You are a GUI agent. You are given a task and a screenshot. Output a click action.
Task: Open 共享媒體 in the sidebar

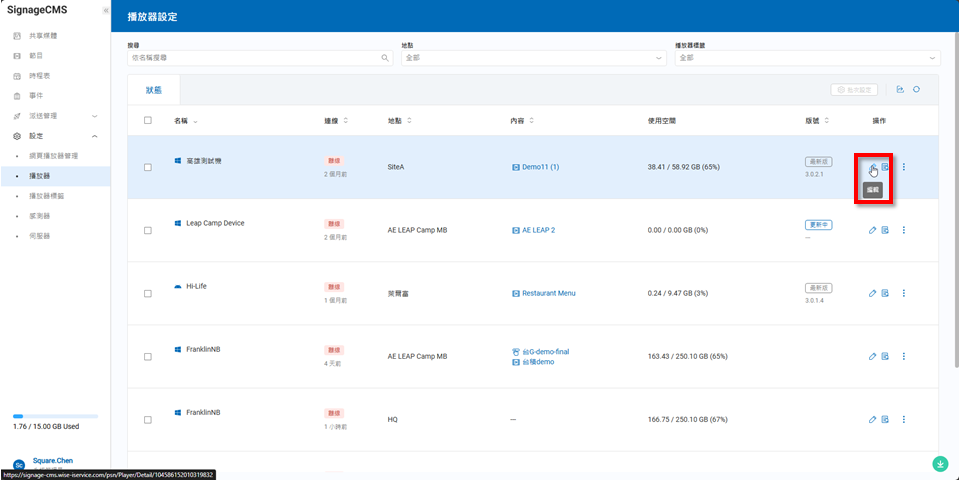coord(42,35)
